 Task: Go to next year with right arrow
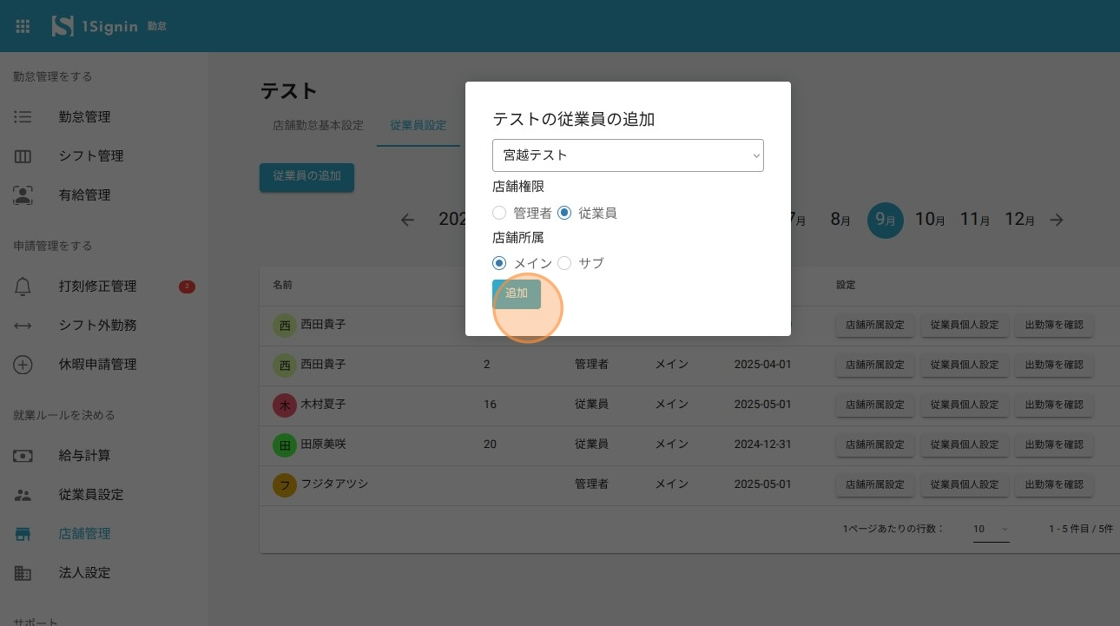1056,220
